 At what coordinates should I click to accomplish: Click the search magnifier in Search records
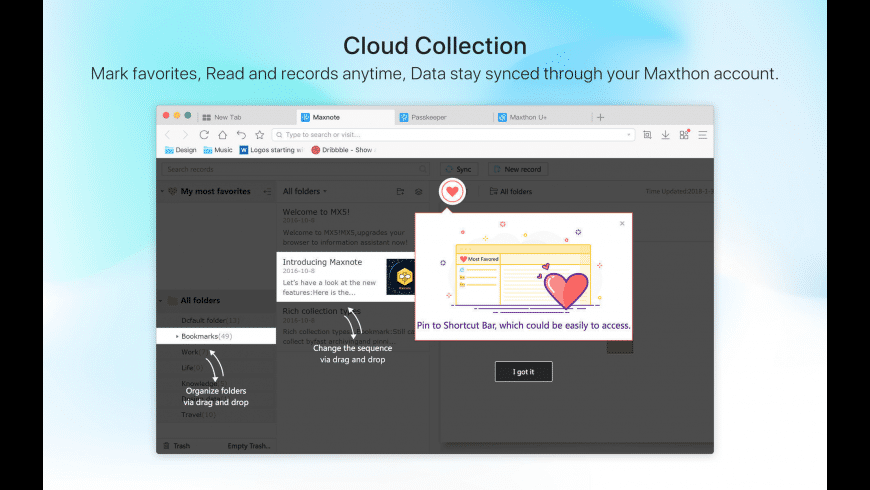click(x=423, y=169)
